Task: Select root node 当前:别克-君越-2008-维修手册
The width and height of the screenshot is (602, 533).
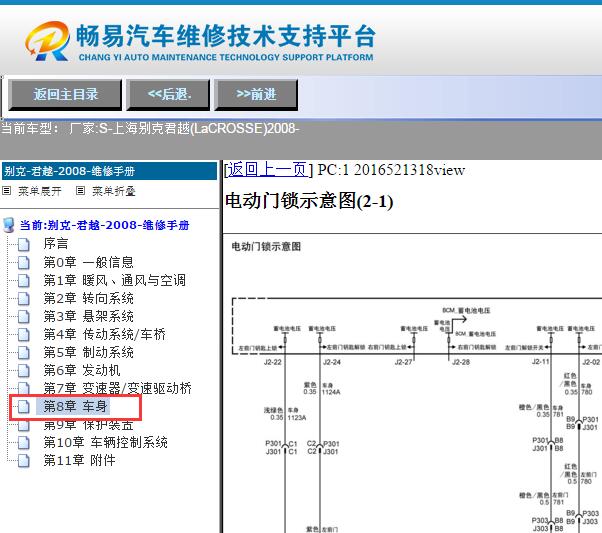Action: pyautogui.click(x=104, y=225)
